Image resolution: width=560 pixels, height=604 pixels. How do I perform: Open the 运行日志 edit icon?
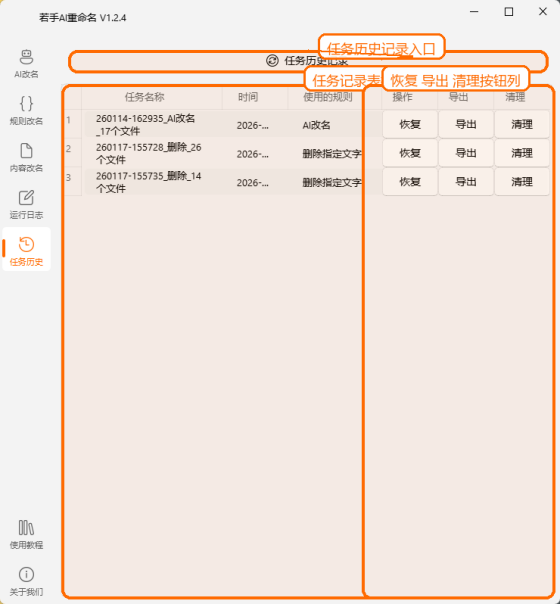[26, 198]
